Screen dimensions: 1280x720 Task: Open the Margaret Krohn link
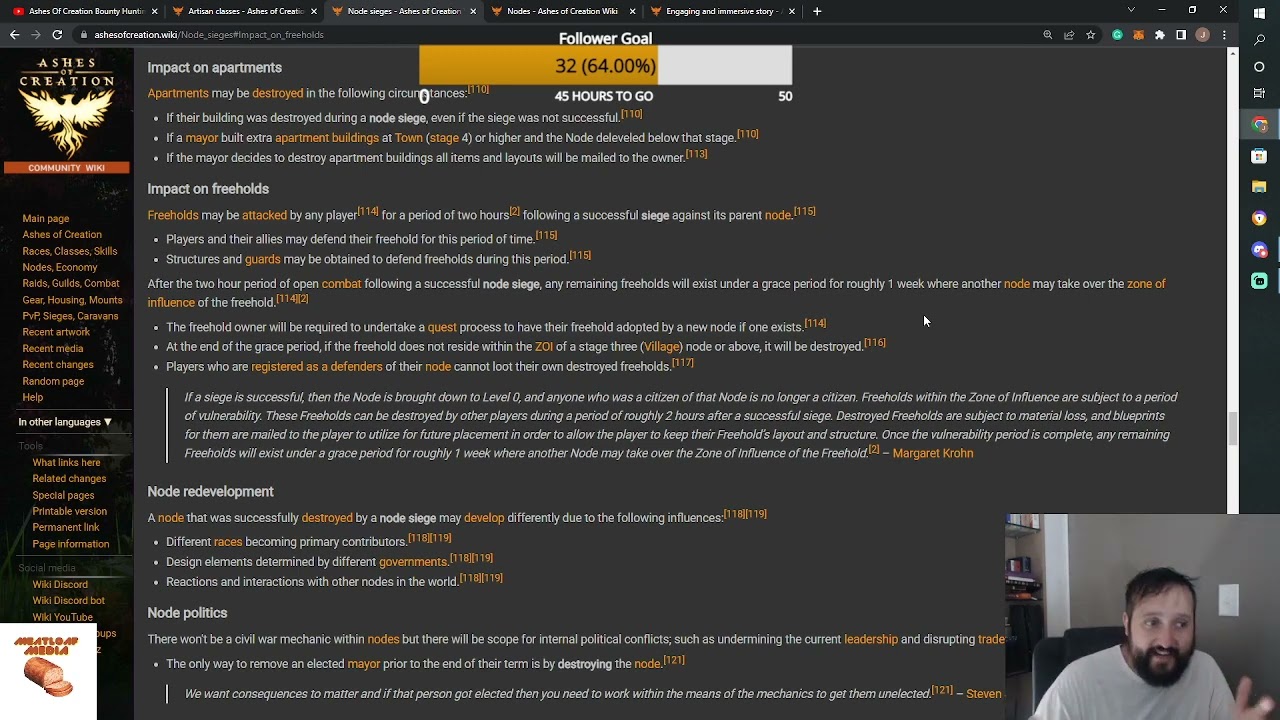933,453
